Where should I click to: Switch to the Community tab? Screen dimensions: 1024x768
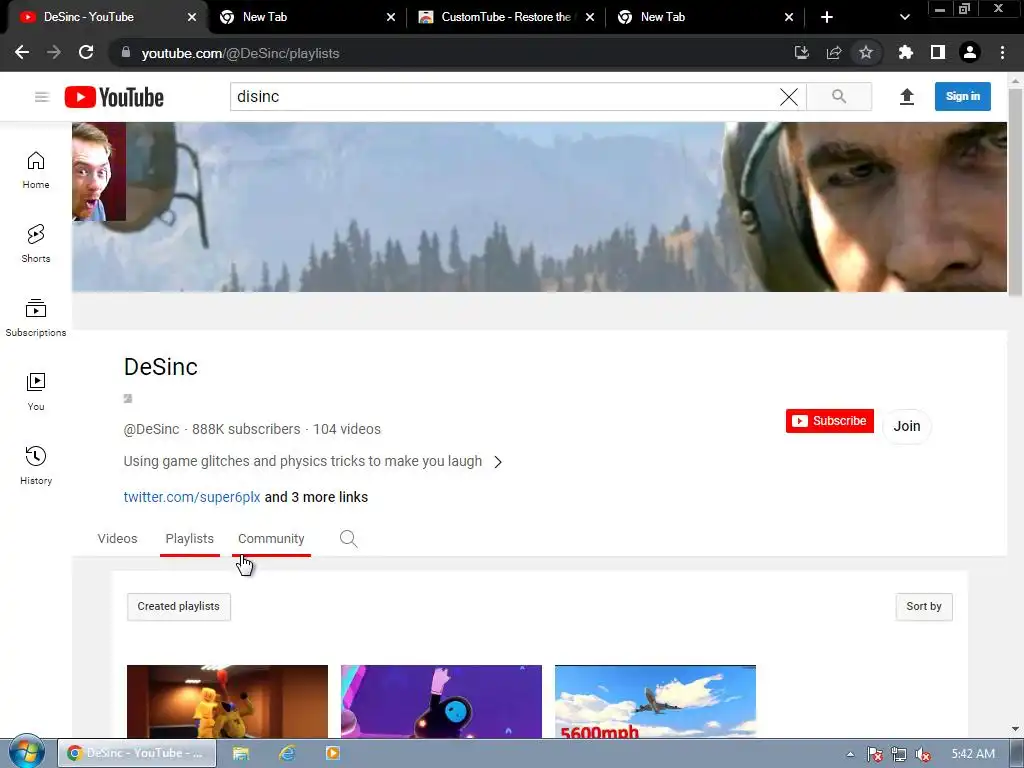click(271, 539)
